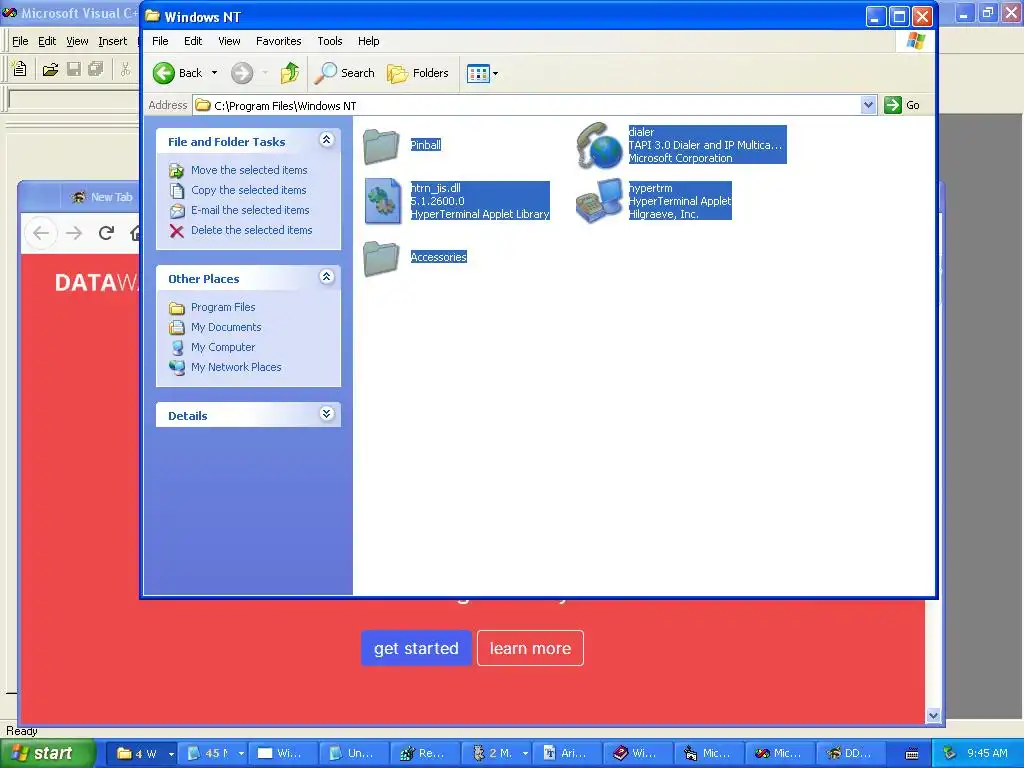Go to My Computer in Other Places
1024x768 pixels.
click(x=223, y=347)
